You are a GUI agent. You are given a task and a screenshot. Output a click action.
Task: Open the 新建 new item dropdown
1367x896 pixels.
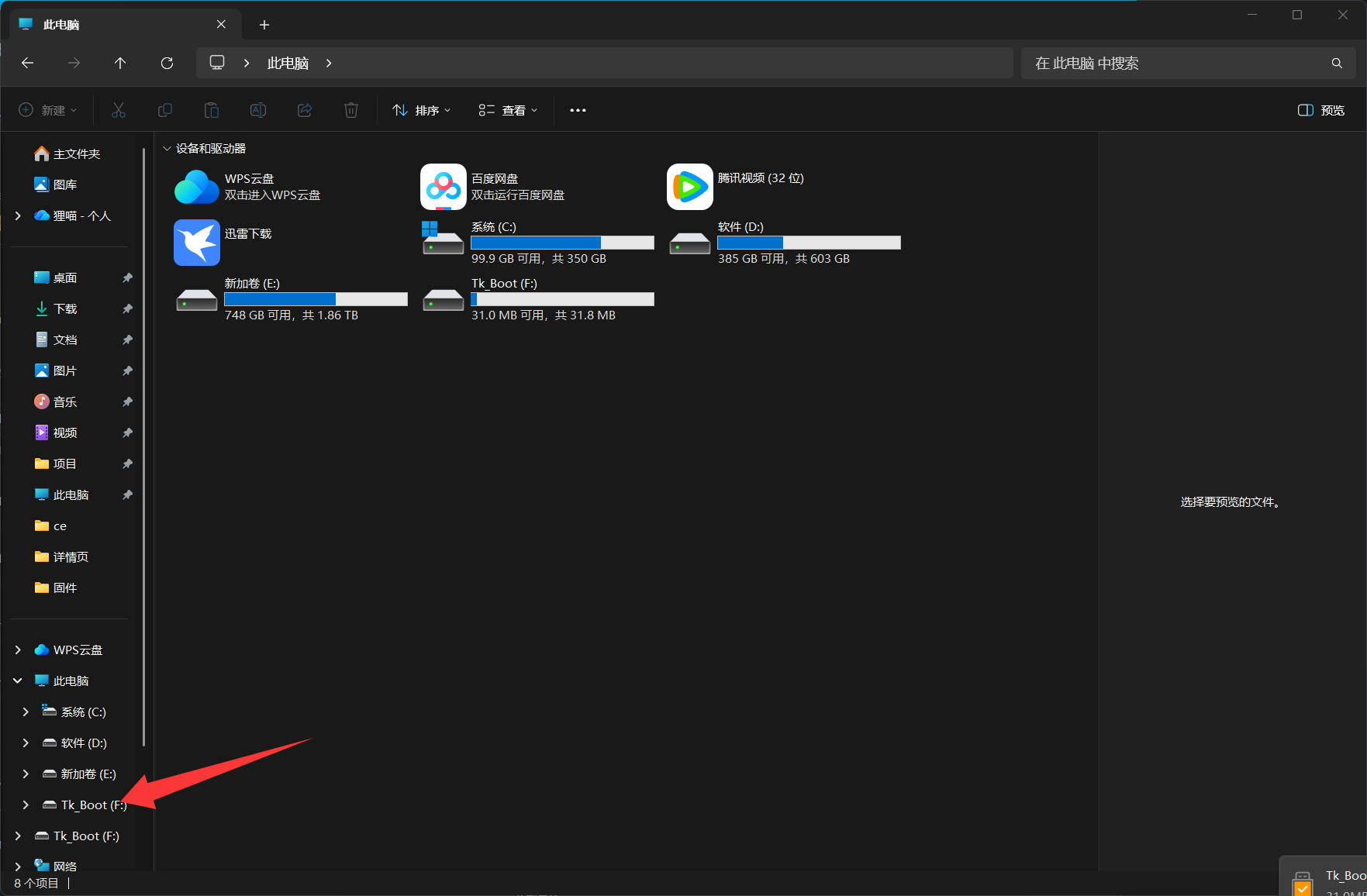pos(48,110)
